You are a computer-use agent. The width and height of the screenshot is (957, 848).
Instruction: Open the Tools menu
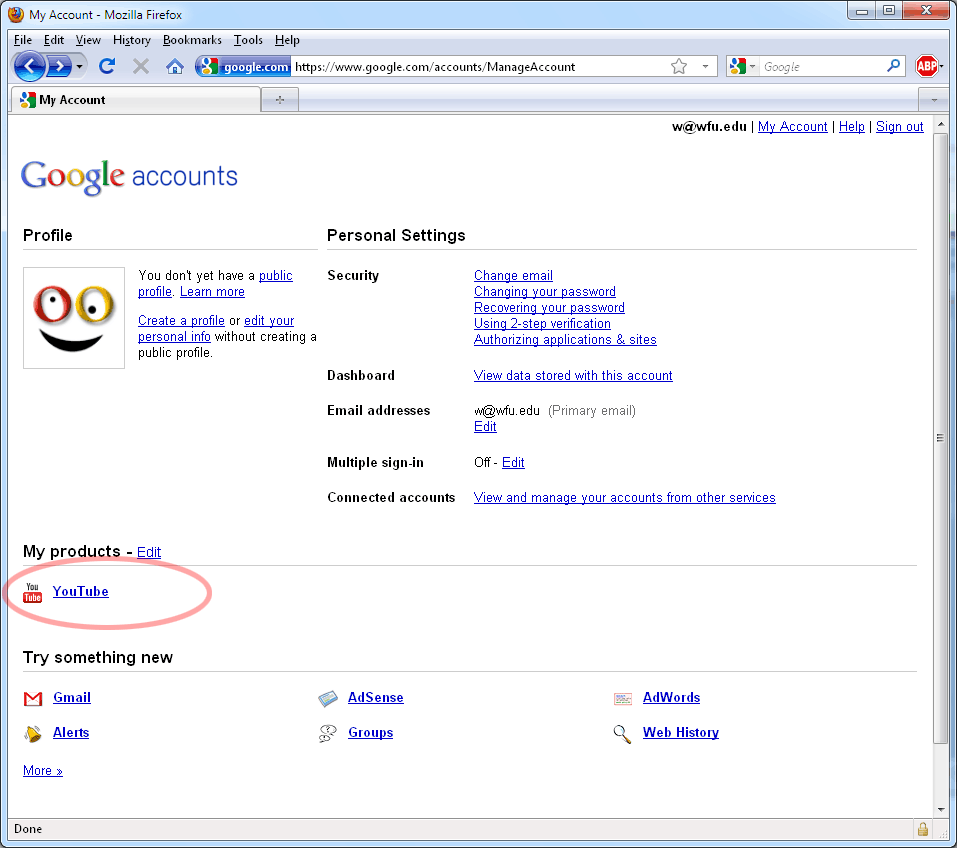click(x=248, y=40)
